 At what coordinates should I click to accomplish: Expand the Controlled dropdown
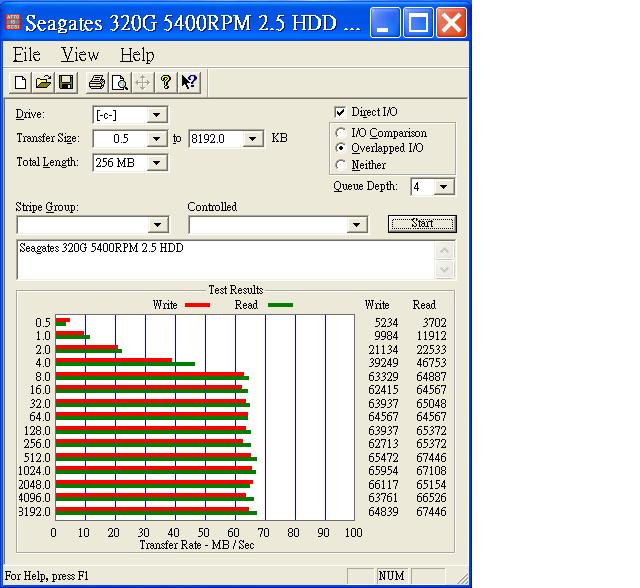click(x=356, y=225)
